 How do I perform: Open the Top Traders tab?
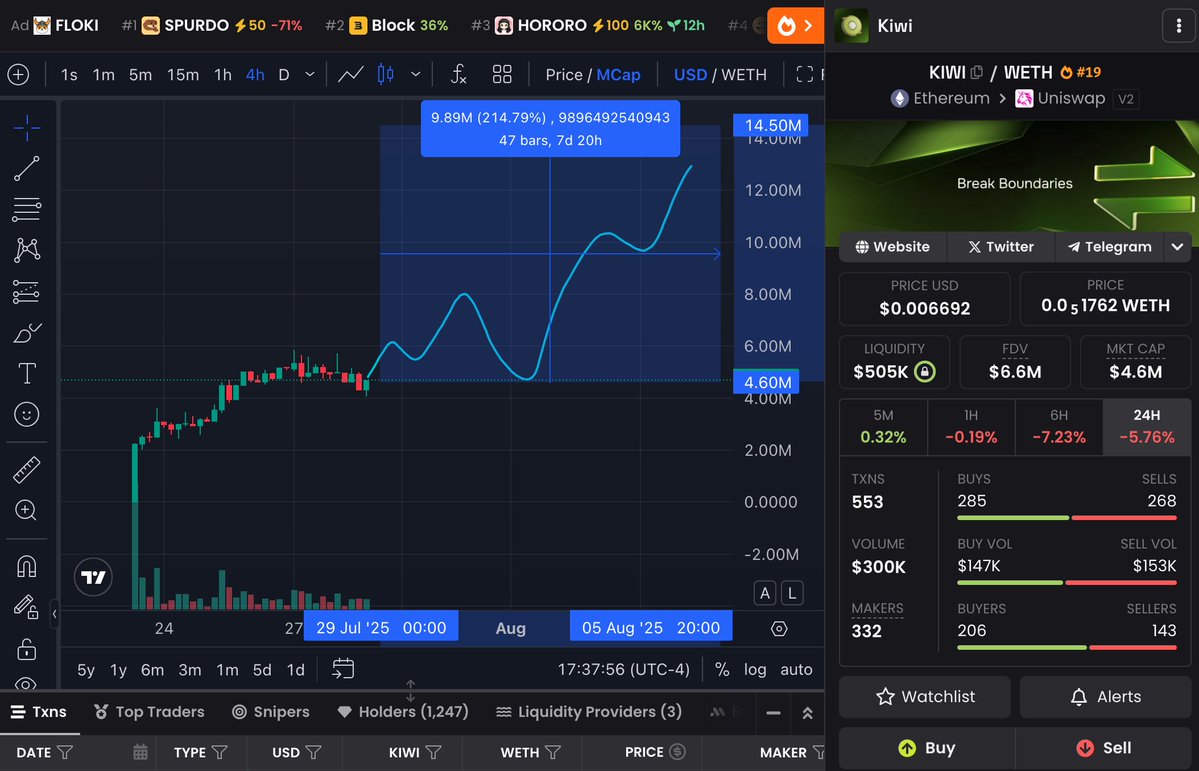click(149, 712)
